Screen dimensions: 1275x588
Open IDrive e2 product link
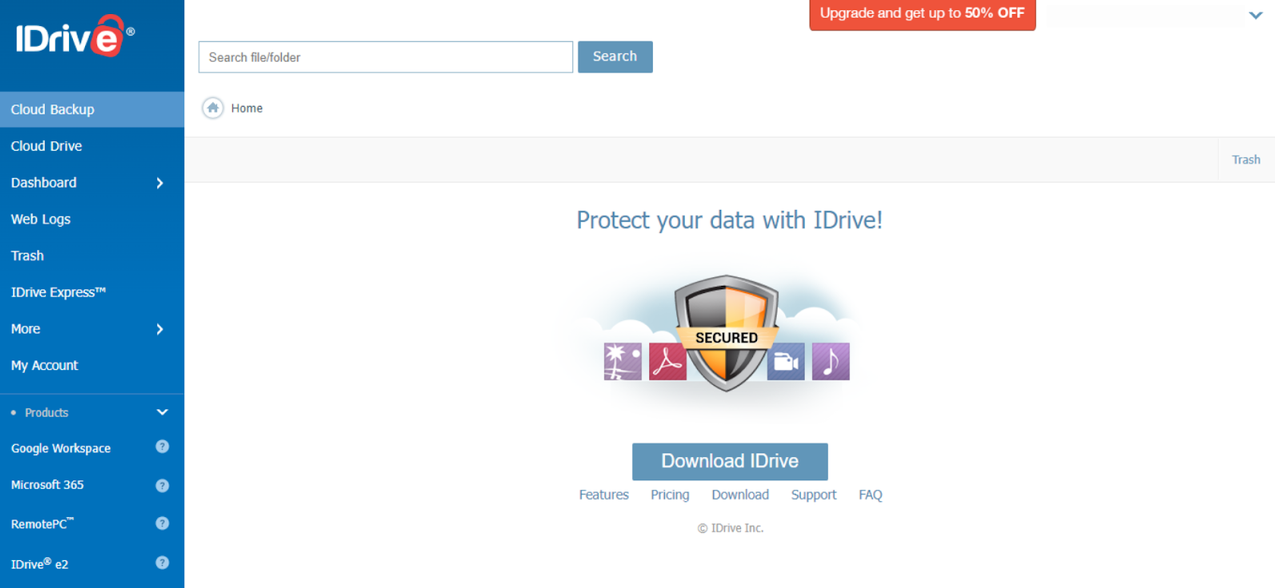(40, 563)
